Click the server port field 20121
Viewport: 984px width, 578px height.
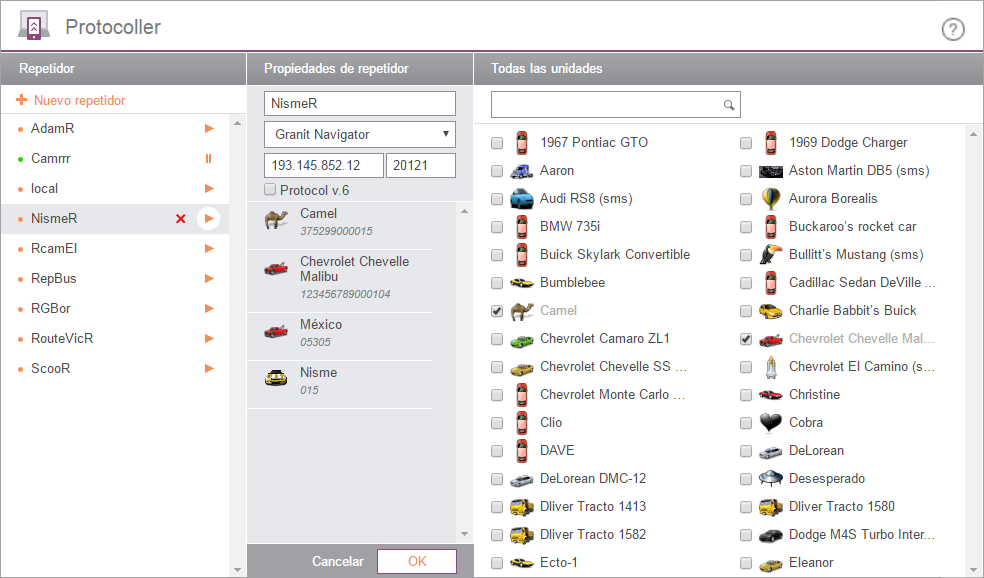tap(420, 165)
